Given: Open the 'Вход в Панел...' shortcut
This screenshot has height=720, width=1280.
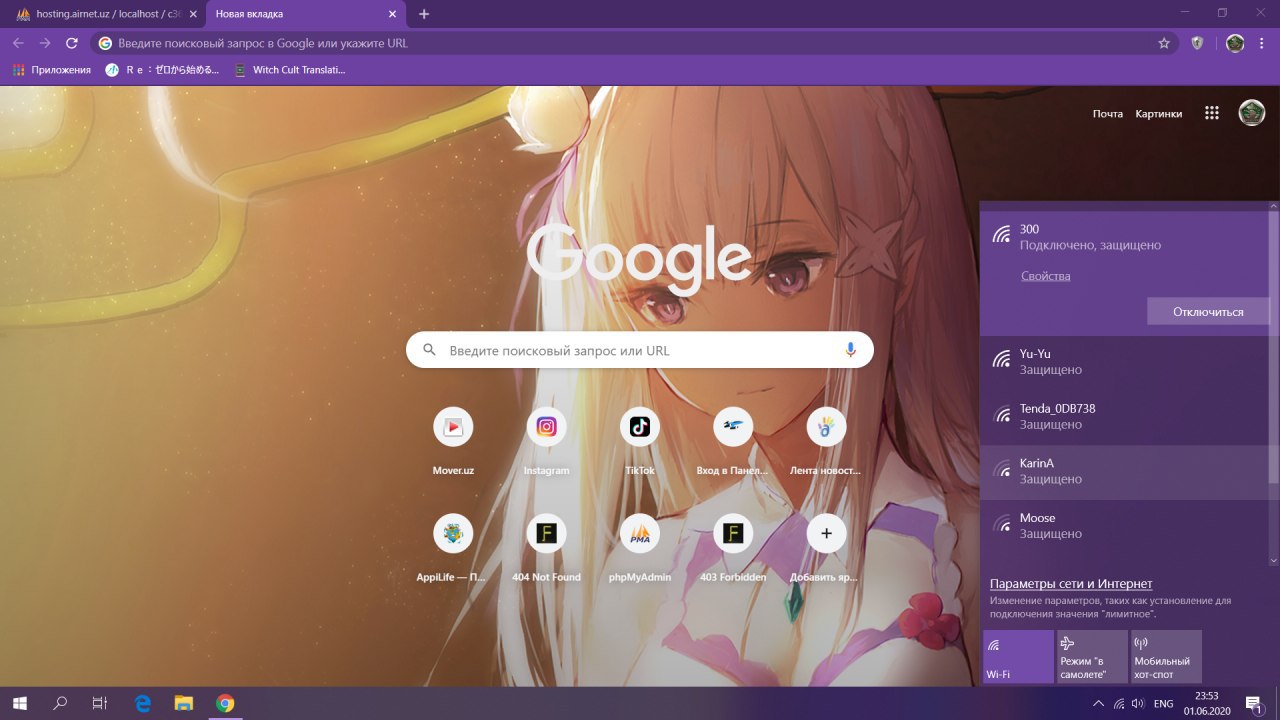Looking at the screenshot, I should (733, 442).
